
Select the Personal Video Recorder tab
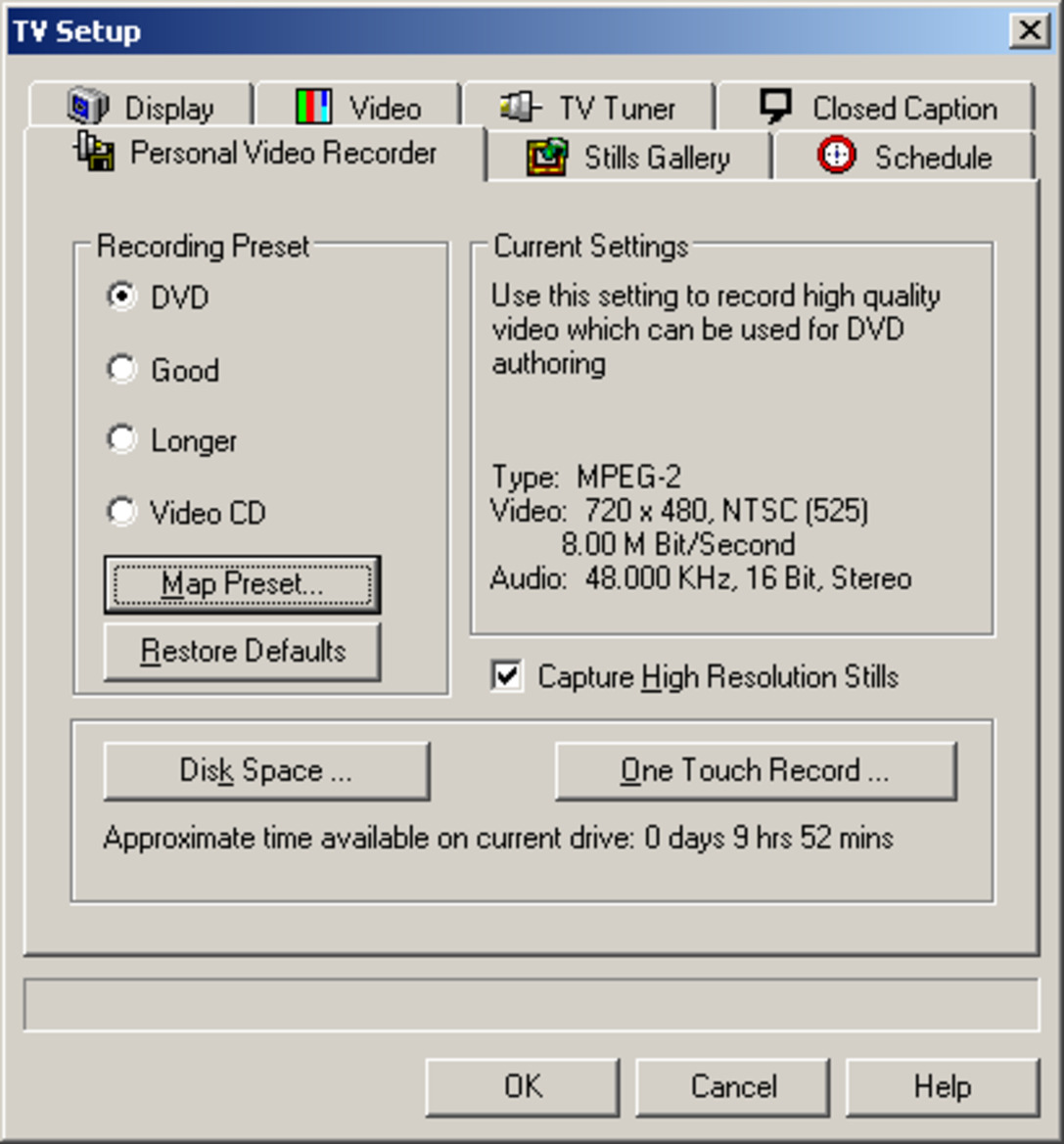click(255, 154)
